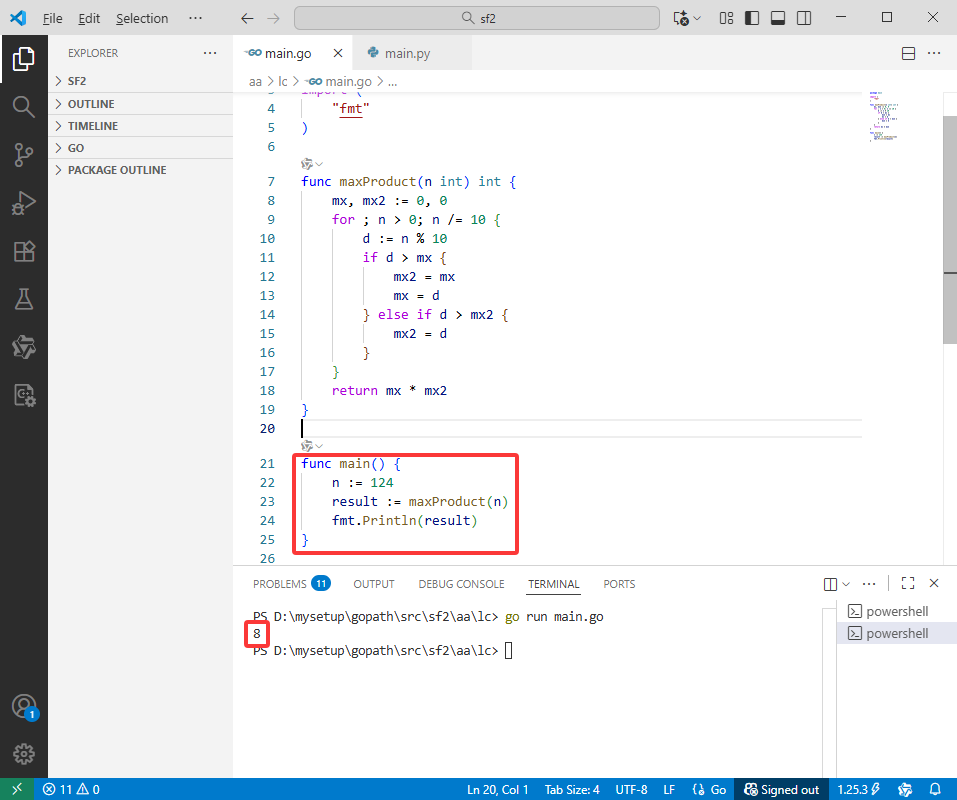Open the Manage gear settings
This screenshot has width=957, height=800.
(24, 754)
